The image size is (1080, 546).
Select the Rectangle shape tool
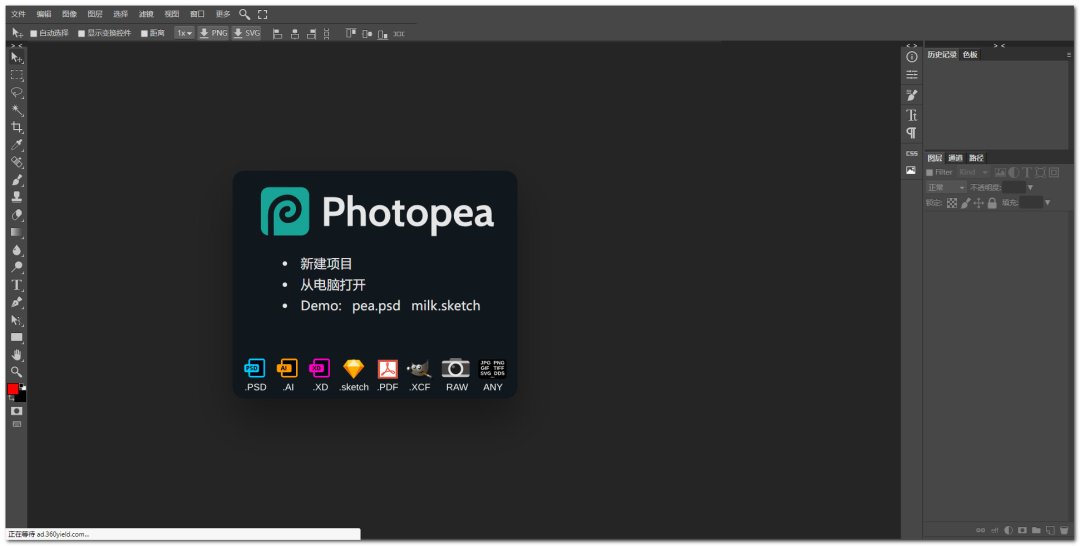pos(17,337)
